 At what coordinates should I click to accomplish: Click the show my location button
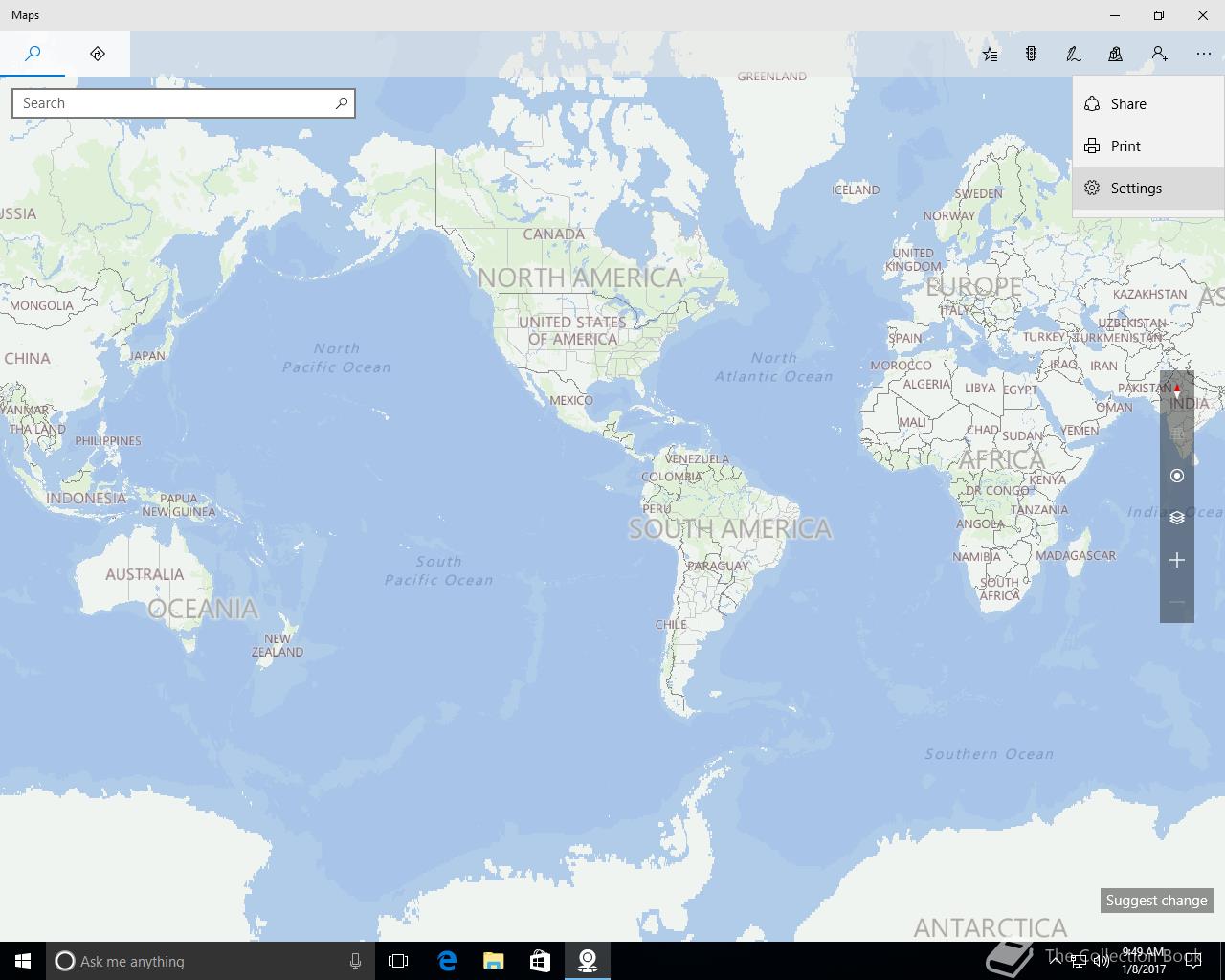1177,476
